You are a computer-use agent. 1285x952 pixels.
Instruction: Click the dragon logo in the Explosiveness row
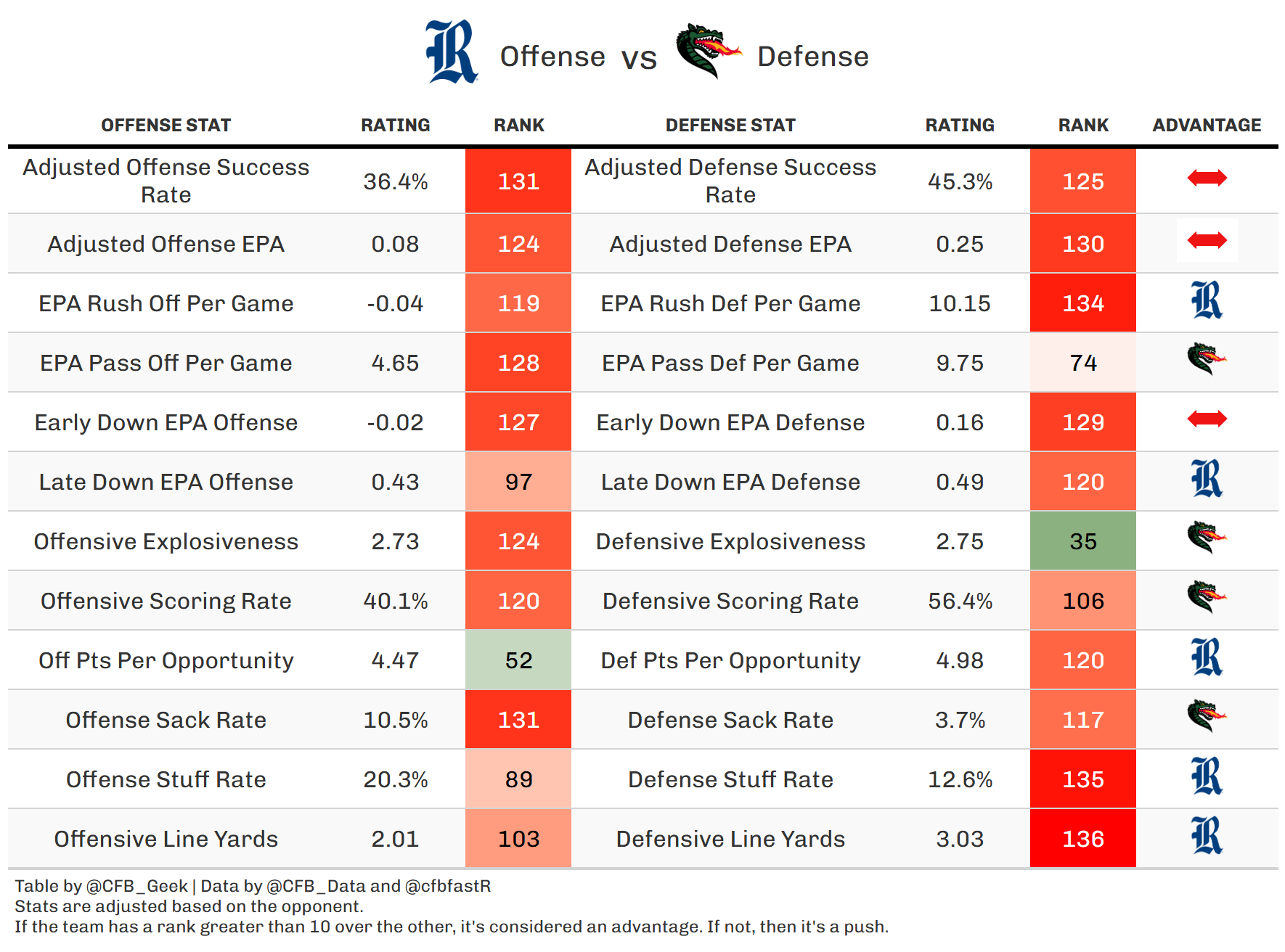tap(1207, 538)
